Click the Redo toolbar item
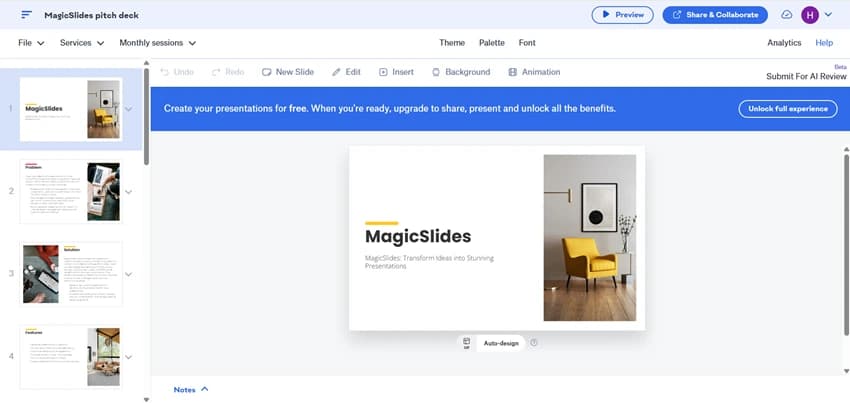Viewport: 850px width, 403px height. [228, 72]
